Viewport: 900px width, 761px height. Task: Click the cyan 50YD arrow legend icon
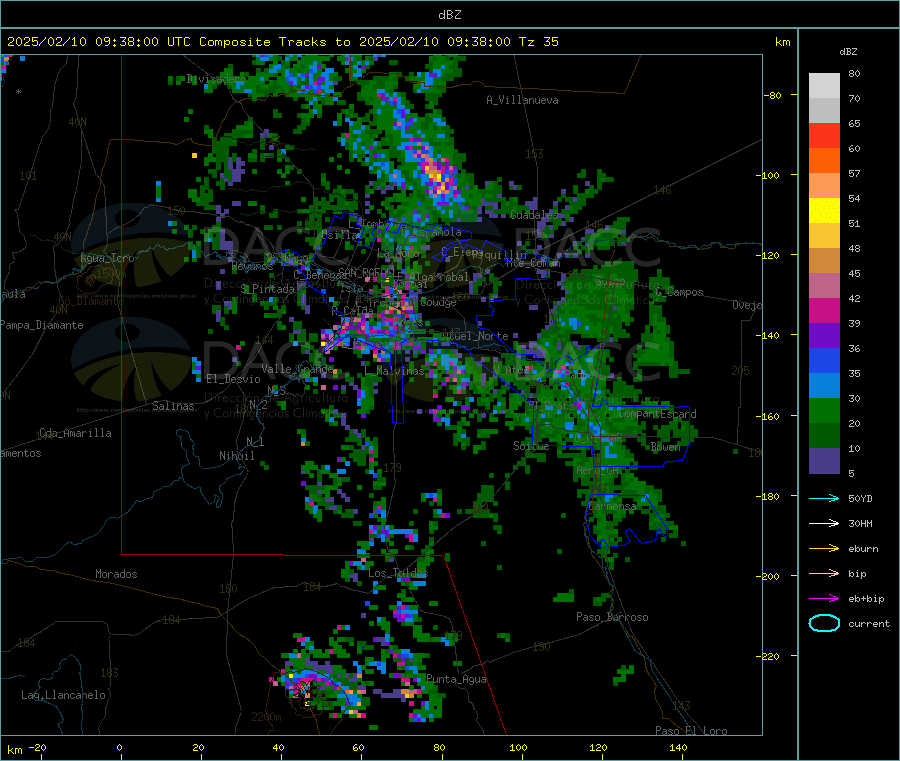click(x=824, y=498)
